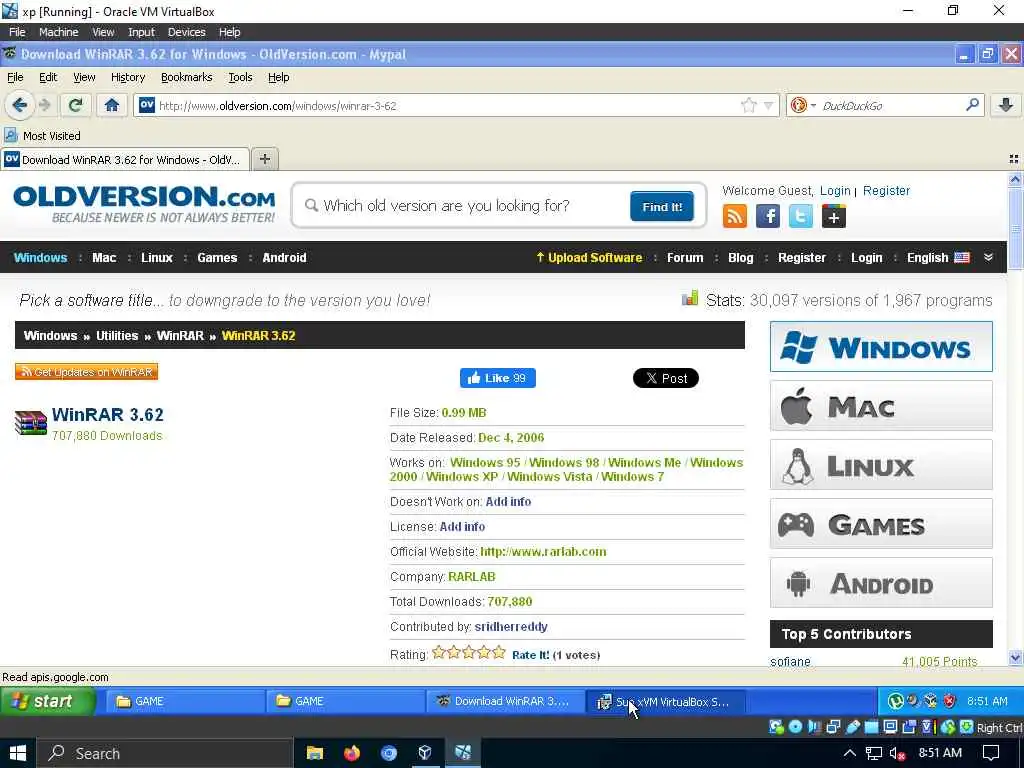Select the Games category sidebar banner
The width and height of the screenshot is (1024, 768).
point(881,524)
